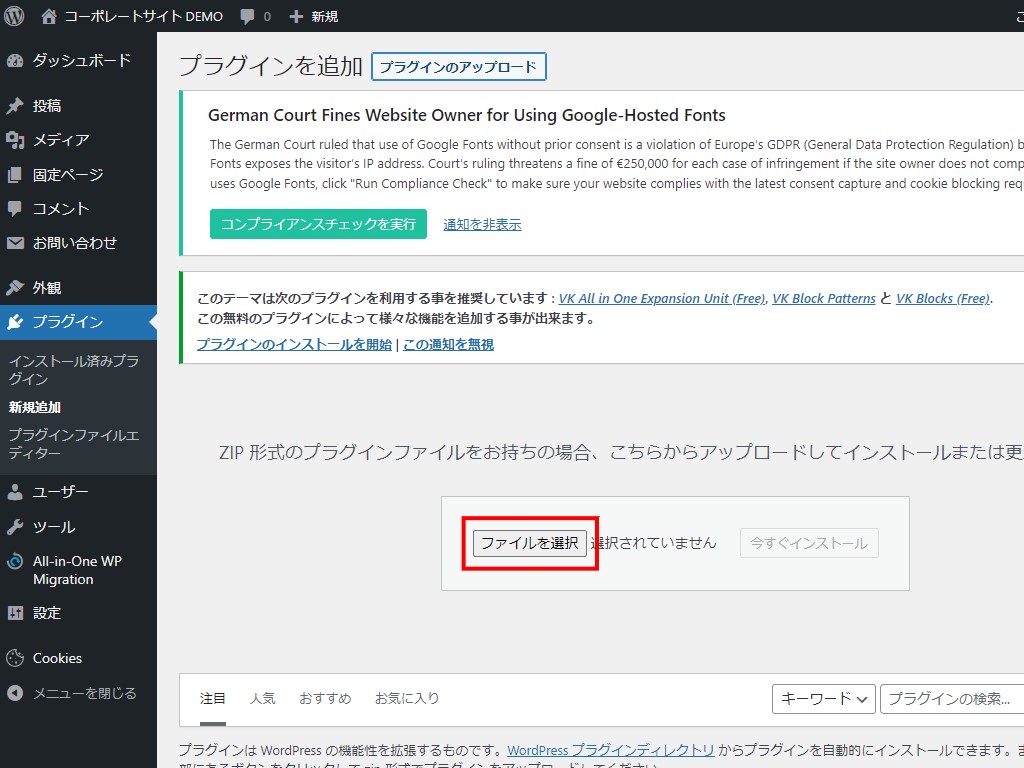The width and height of the screenshot is (1024, 768).
Task: Click the WordPress logo icon
Action: click(14, 16)
